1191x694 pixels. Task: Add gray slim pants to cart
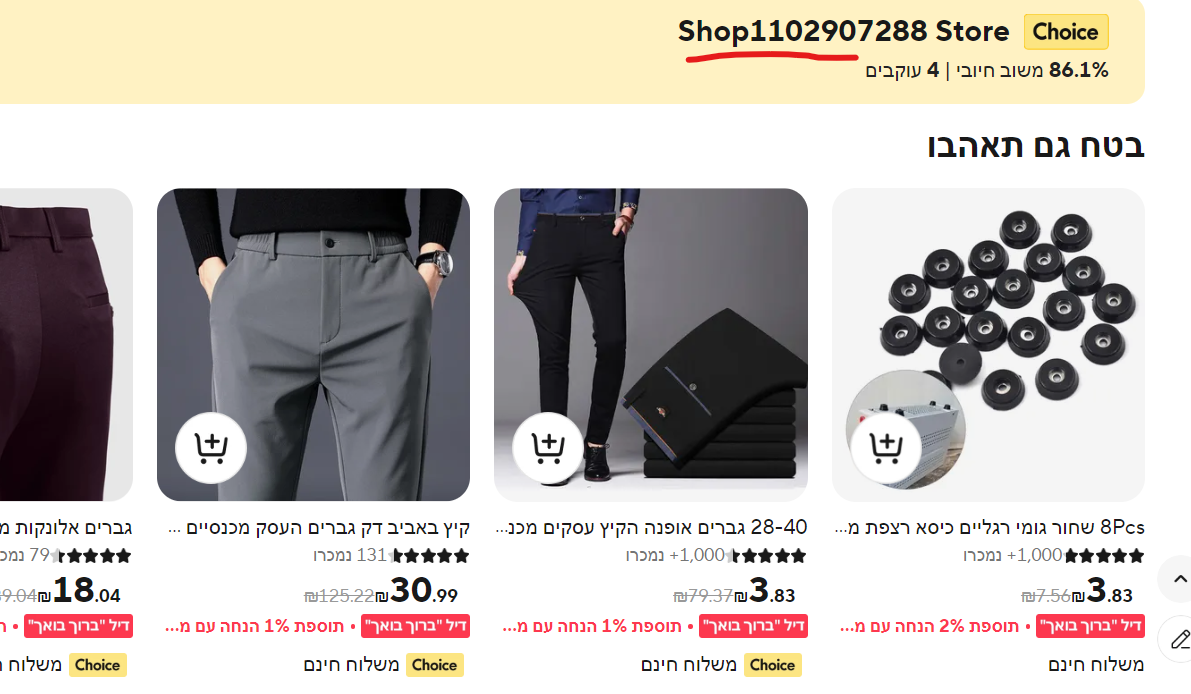click(211, 448)
